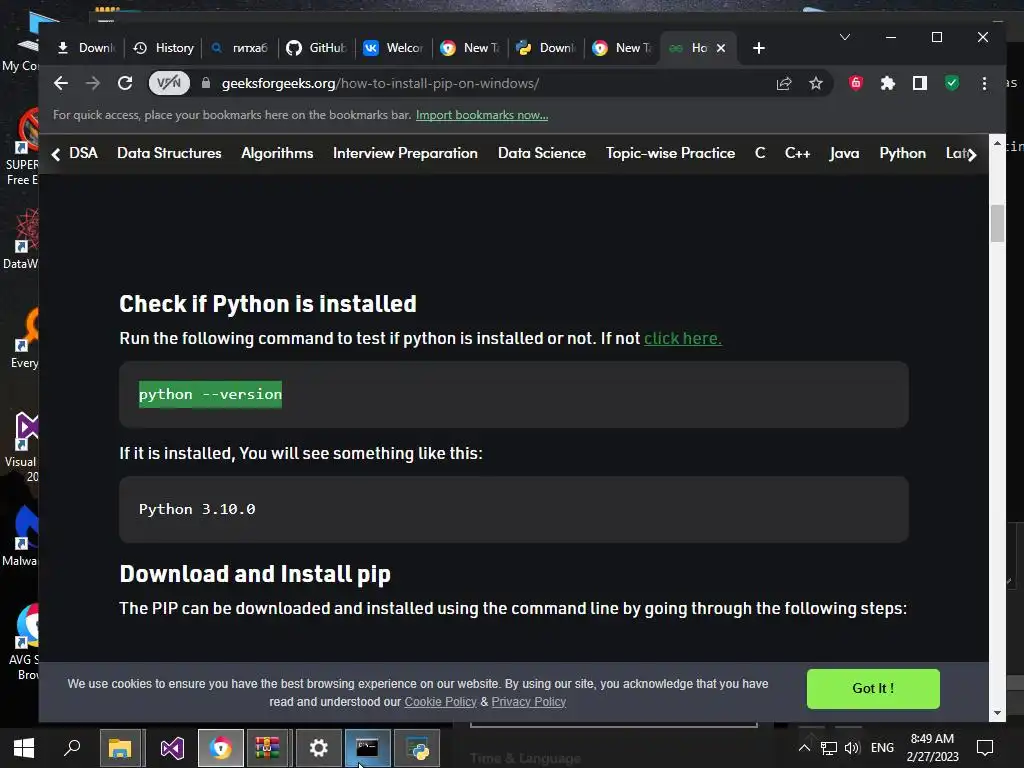Switch to the гитхаб search tab

coord(240,48)
